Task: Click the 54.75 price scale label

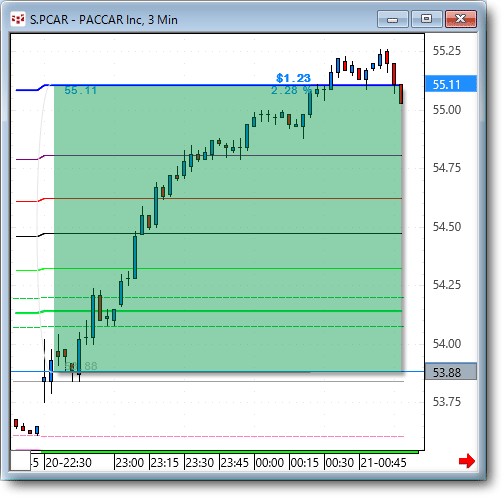Action: 447,168
